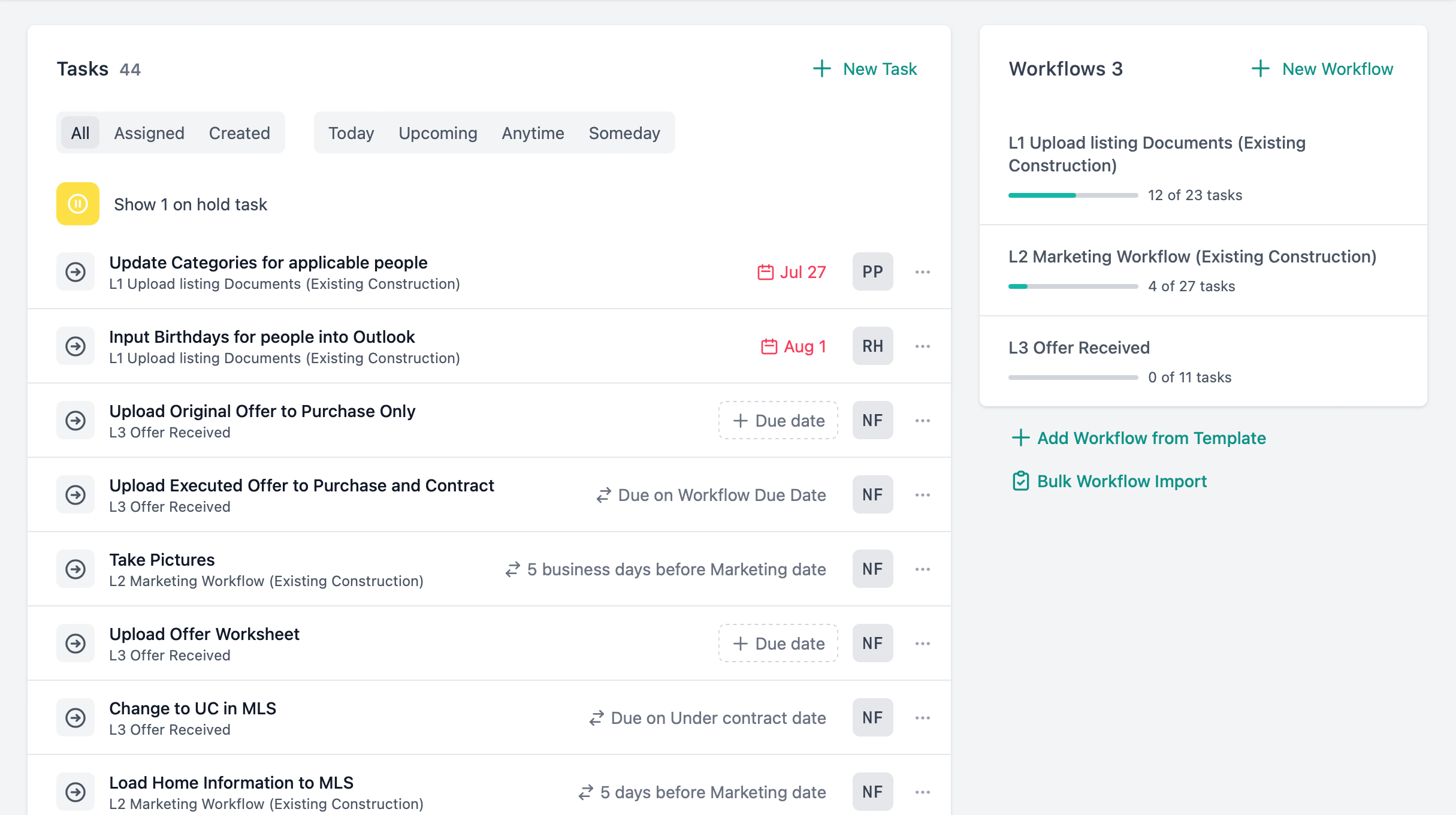Click the clipboard icon for Bulk Workflow Import

(x=1020, y=481)
